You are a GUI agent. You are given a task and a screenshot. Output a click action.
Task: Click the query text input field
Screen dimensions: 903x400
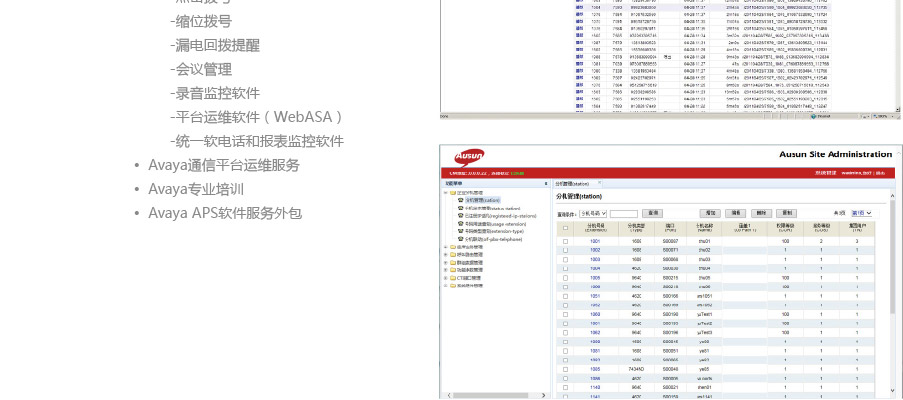coord(623,213)
